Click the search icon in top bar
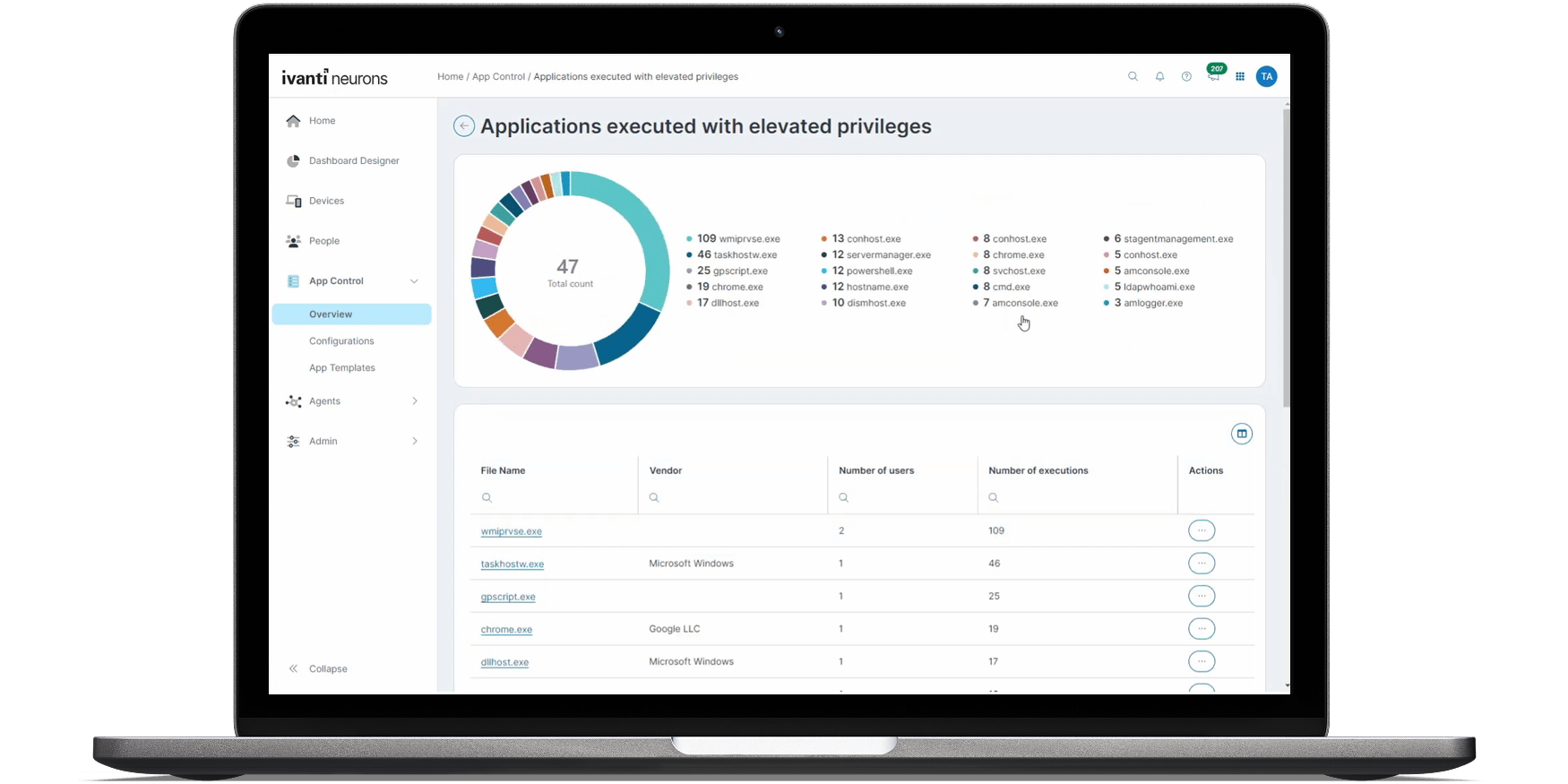This screenshot has width=1568, height=784. point(1133,77)
